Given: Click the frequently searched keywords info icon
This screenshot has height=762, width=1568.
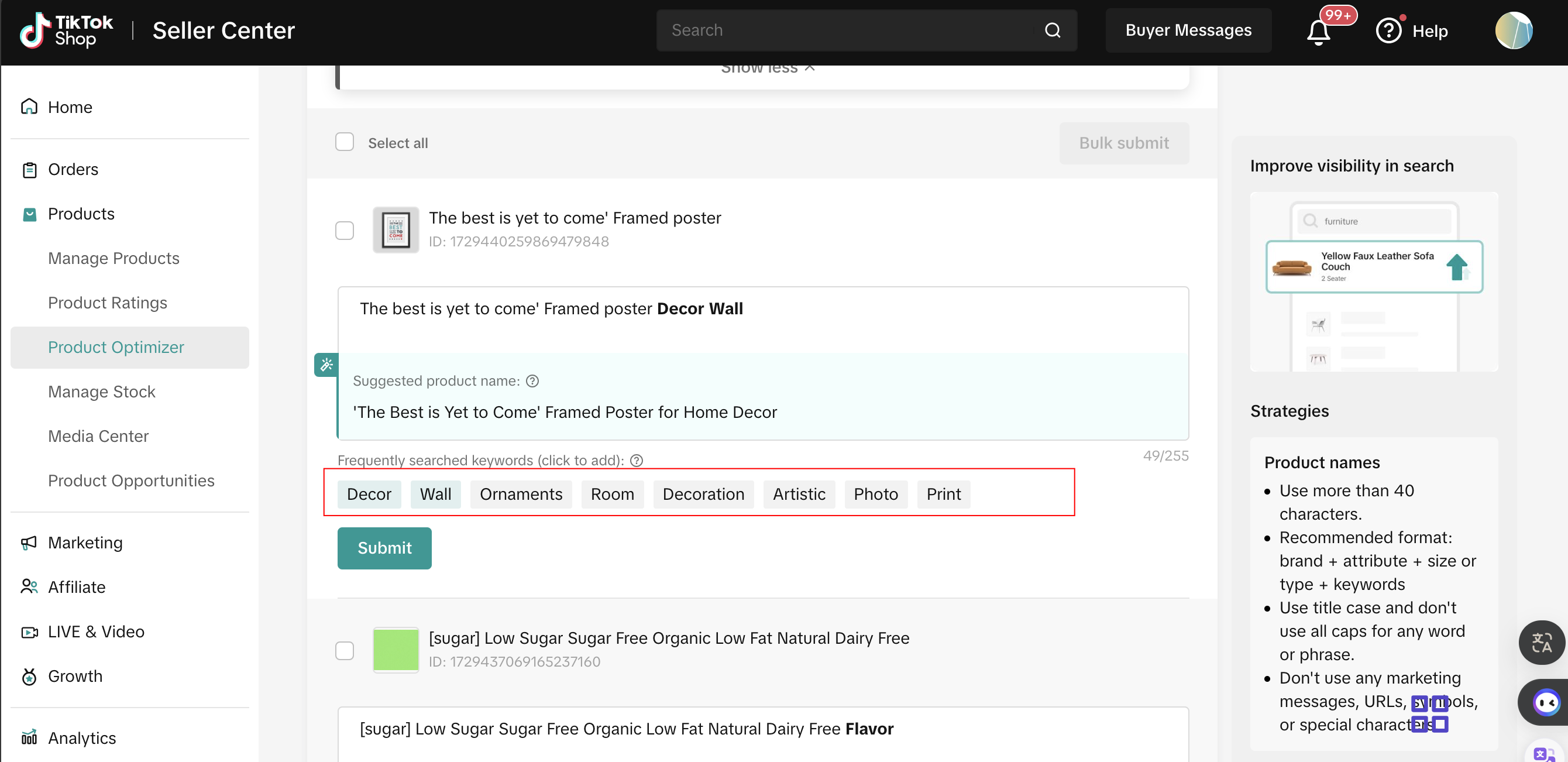Looking at the screenshot, I should [x=636, y=461].
